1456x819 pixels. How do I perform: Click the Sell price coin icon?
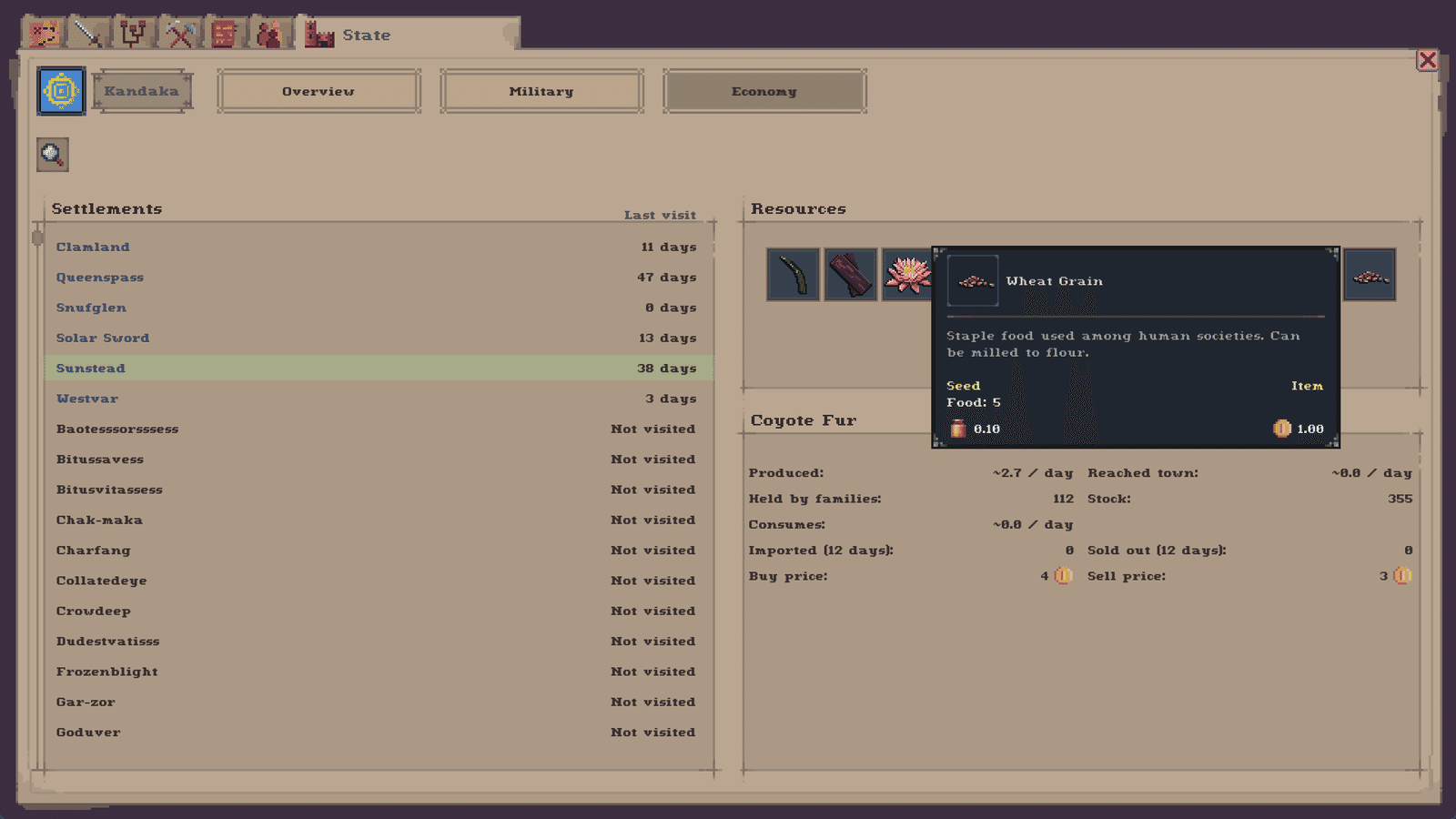tap(1402, 575)
